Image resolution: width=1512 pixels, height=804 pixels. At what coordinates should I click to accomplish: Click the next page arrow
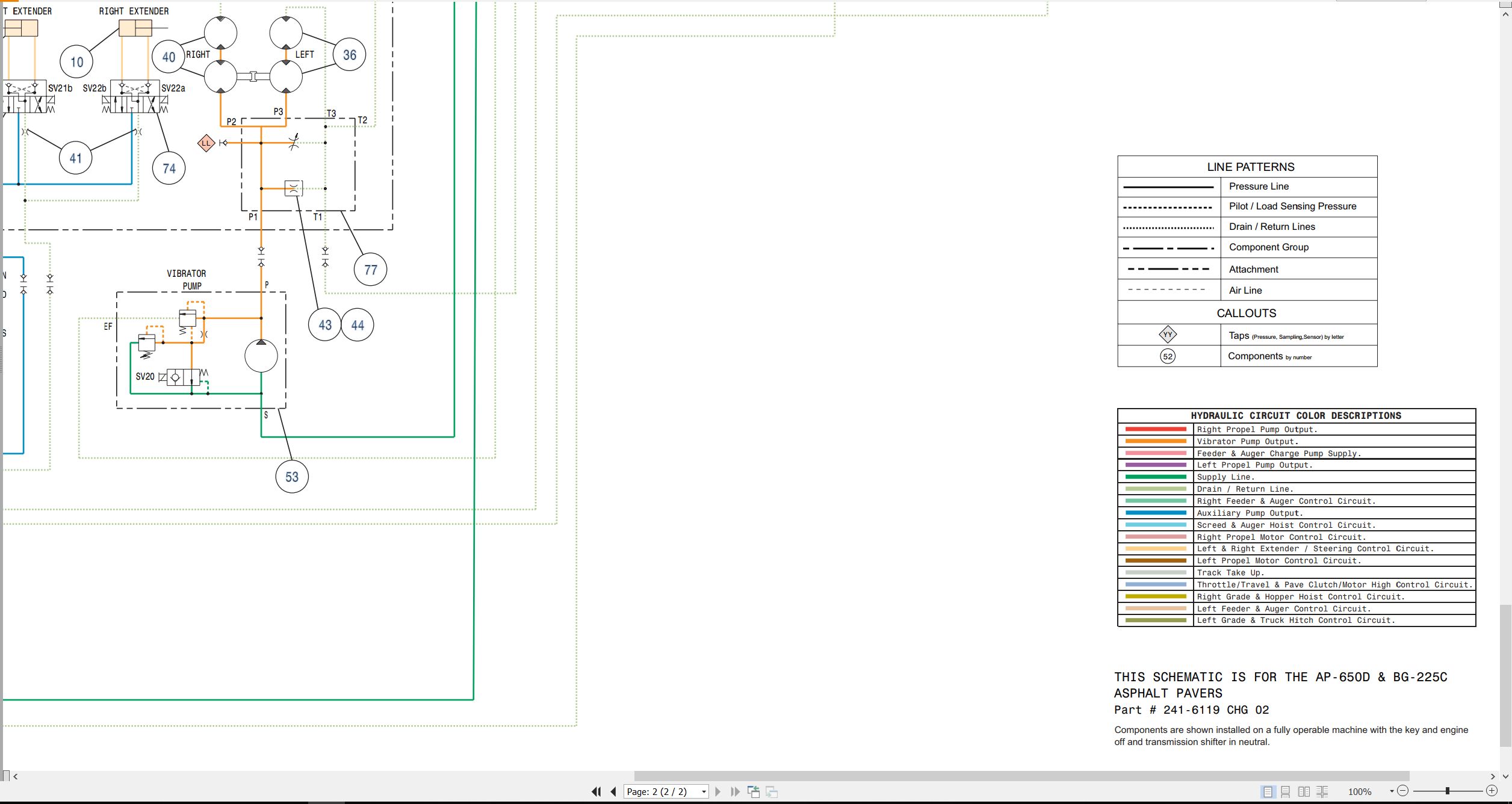pos(717,792)
